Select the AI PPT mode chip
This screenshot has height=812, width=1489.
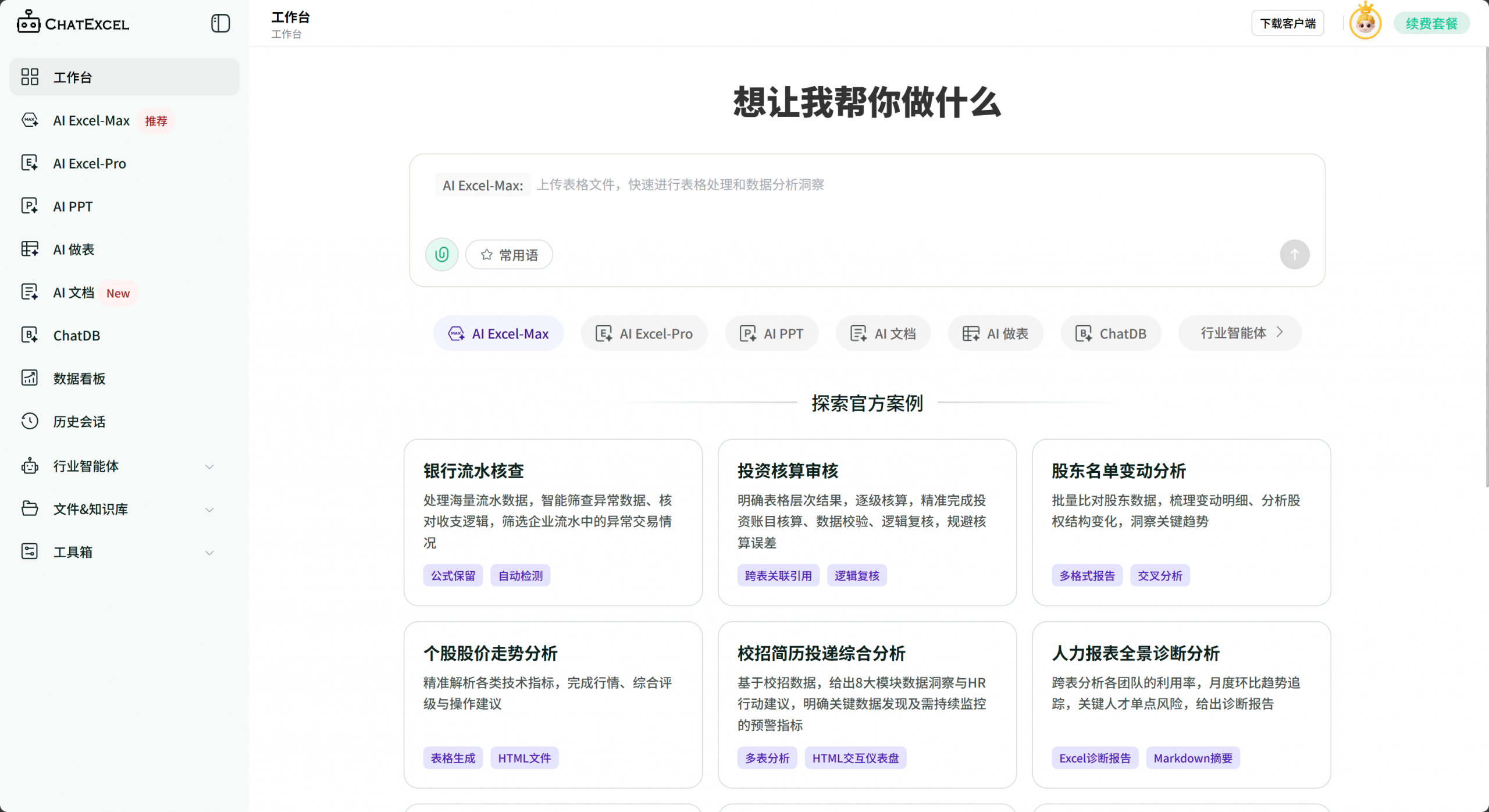pyautogui.click(x=772, y=333)
